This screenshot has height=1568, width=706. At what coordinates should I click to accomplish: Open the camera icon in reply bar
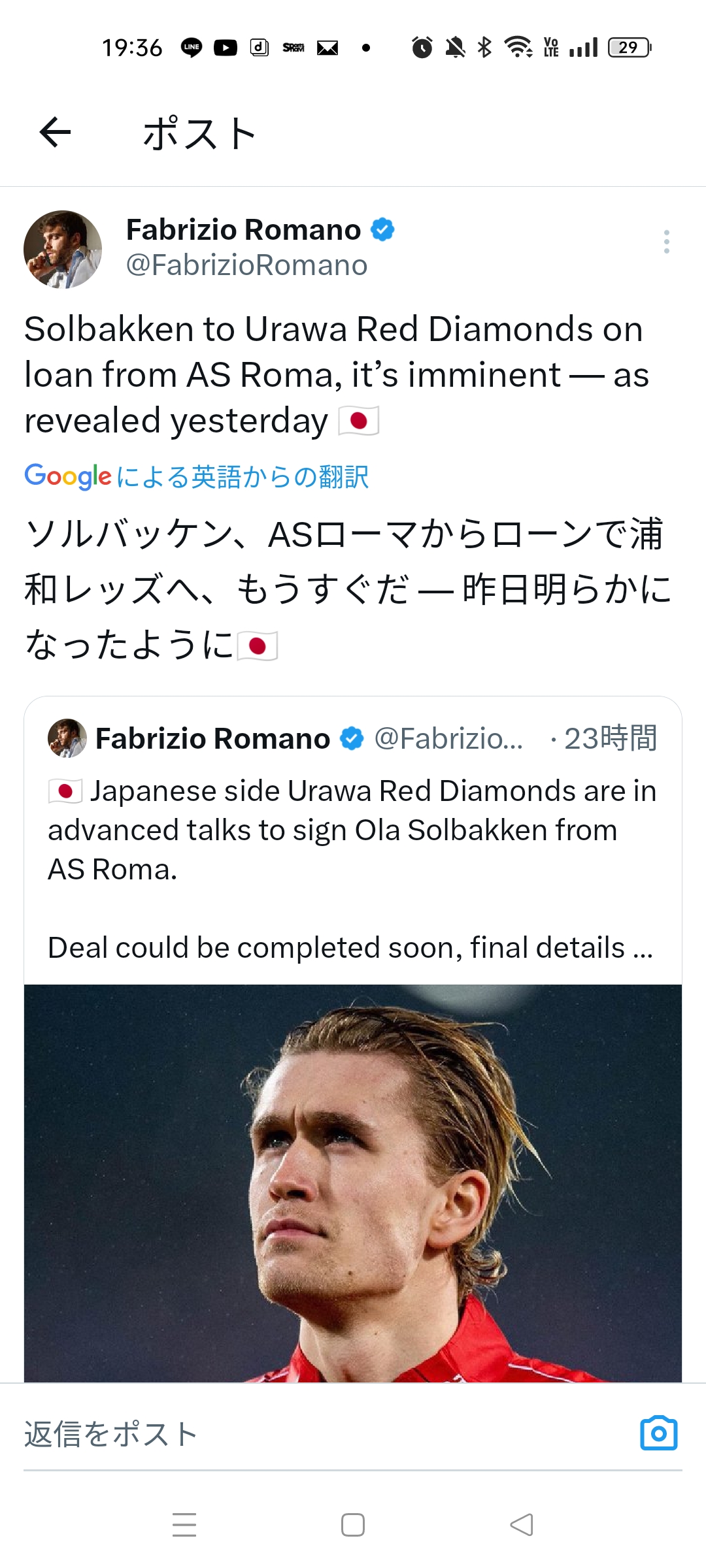(x=658, y=1434)
